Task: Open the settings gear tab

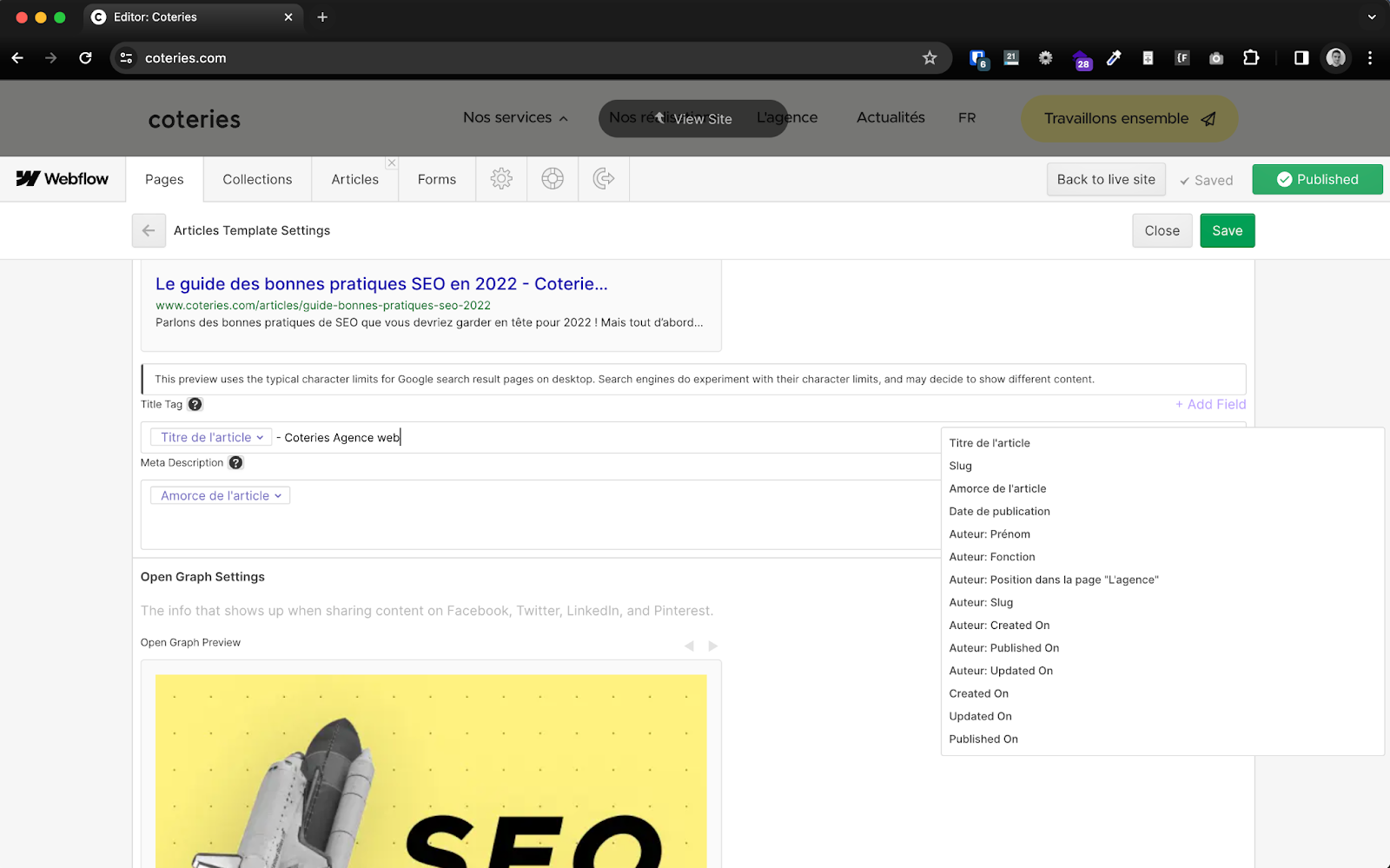Action: [501, 179]
